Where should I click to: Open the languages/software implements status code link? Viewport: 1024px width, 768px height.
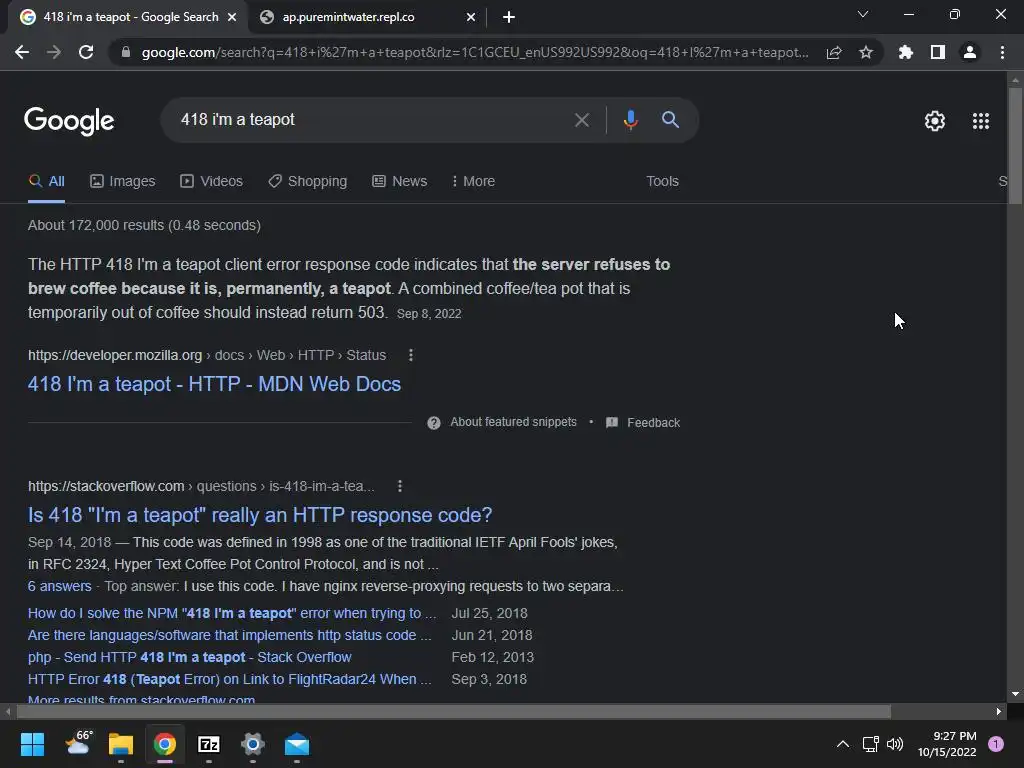click(229, 635)
